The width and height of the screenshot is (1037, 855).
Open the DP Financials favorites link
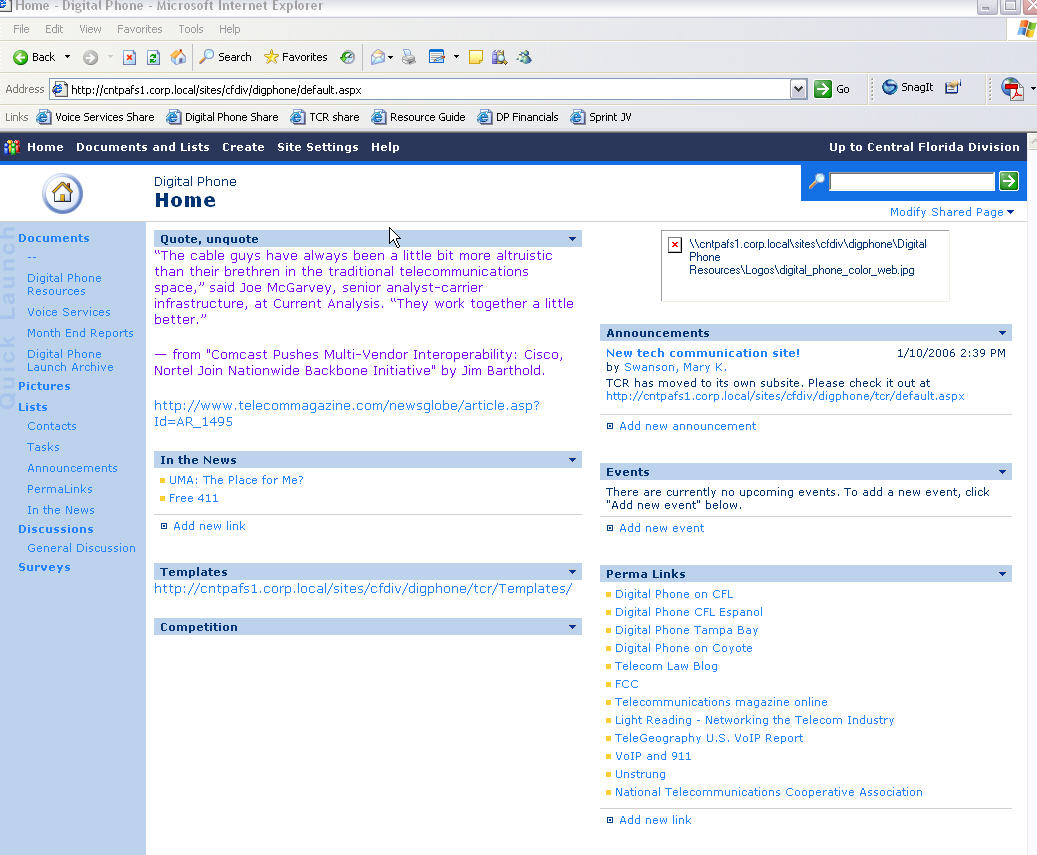click(518, 117)
